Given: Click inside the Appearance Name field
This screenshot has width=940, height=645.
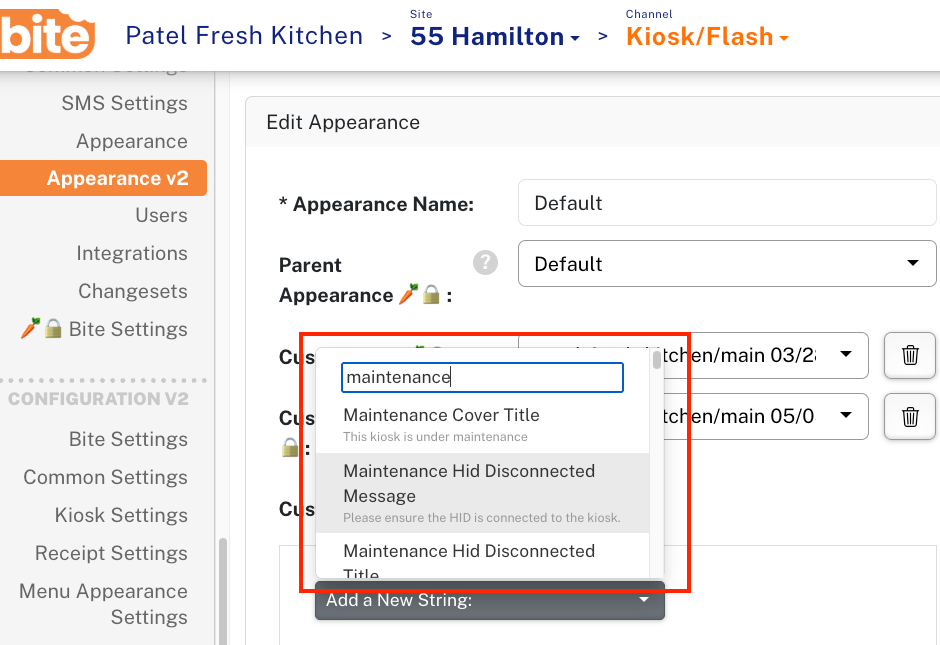Looking at the screenshot, I should [x=727, y=202].
